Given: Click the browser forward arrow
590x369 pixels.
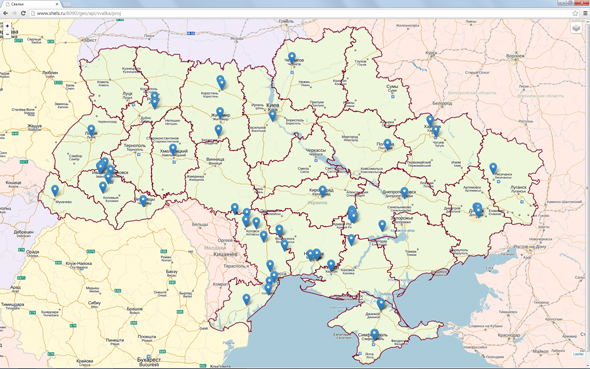Looking at the screenshot, I should [x=14, y=13].
